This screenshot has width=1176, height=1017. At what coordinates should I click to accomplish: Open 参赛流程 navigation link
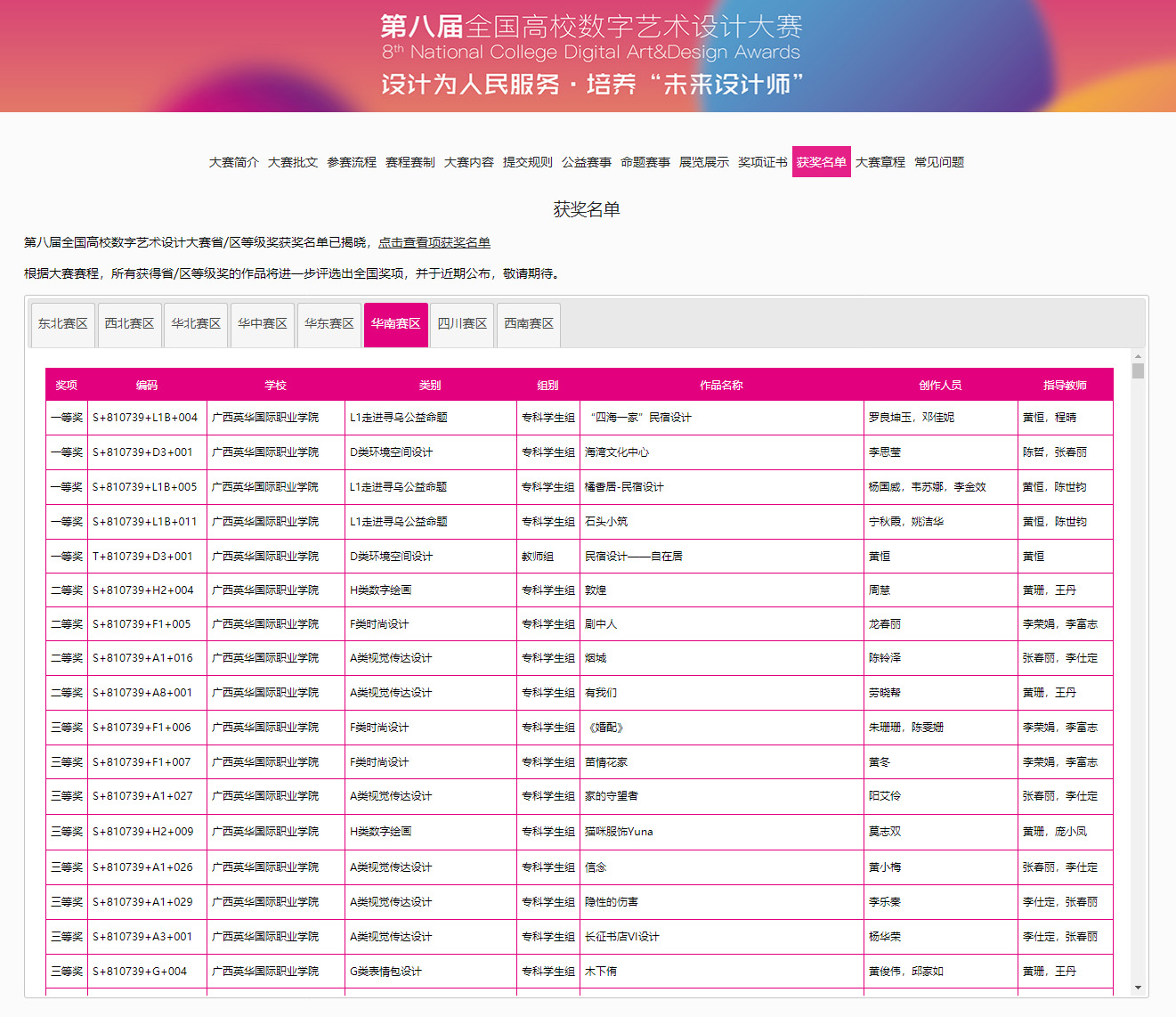[x=351, y=162]
